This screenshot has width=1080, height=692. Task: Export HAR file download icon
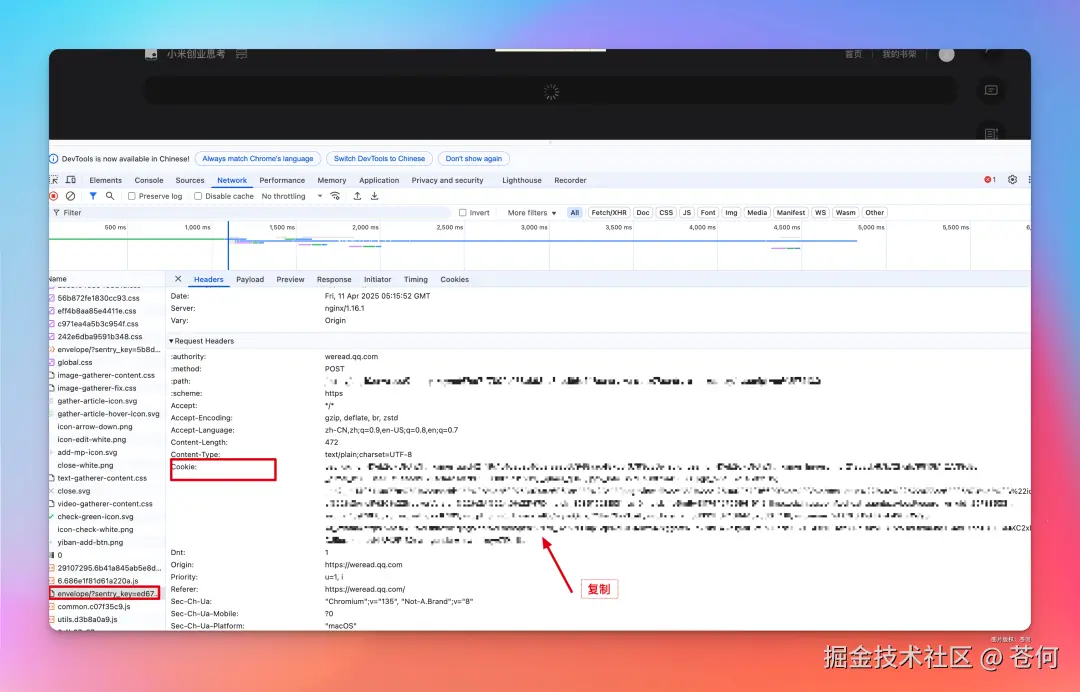tap(375, 196)
